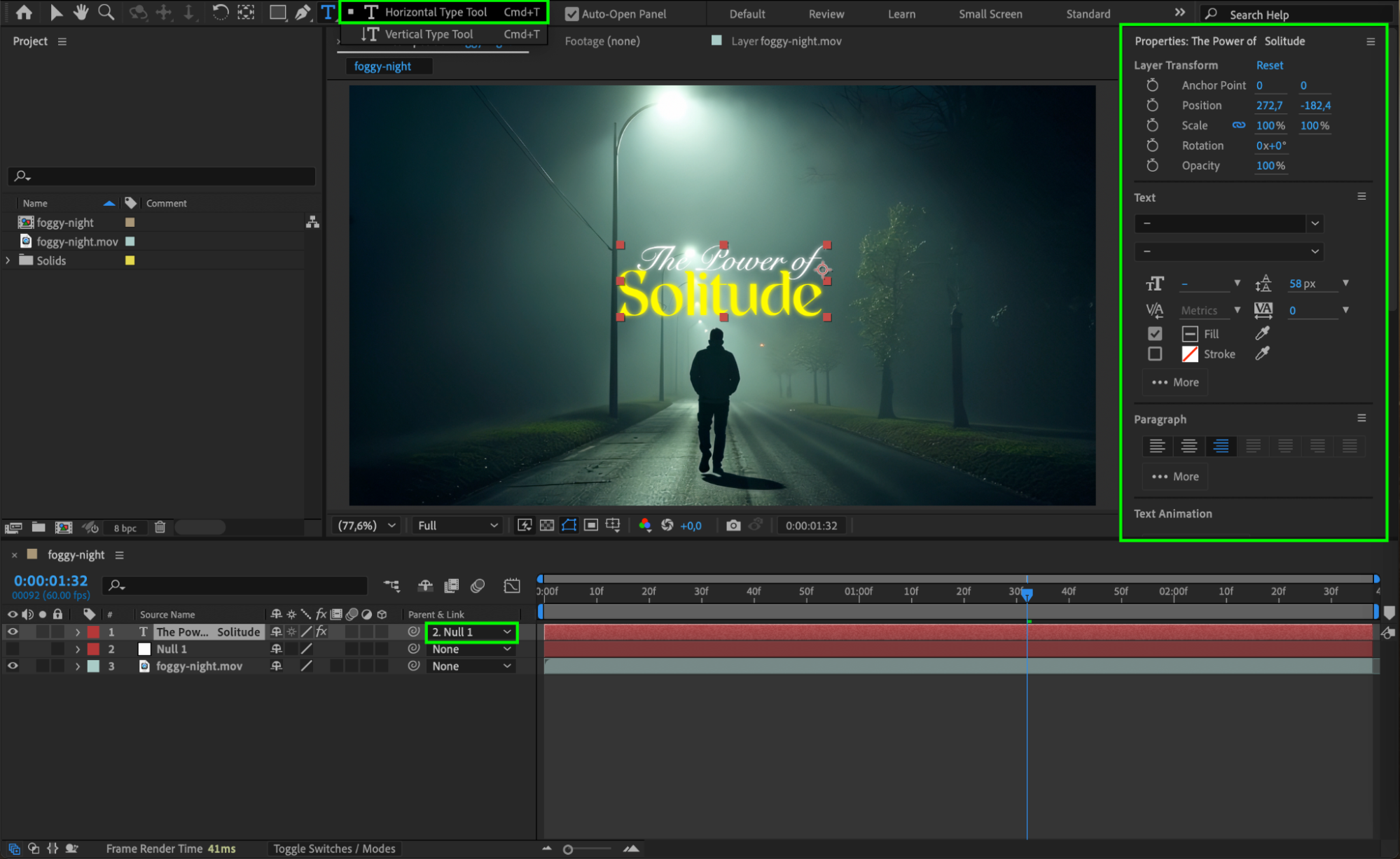Click the red Stroke color swatch
This screenshot has height=859, width=1400.
coord(1190,354)
